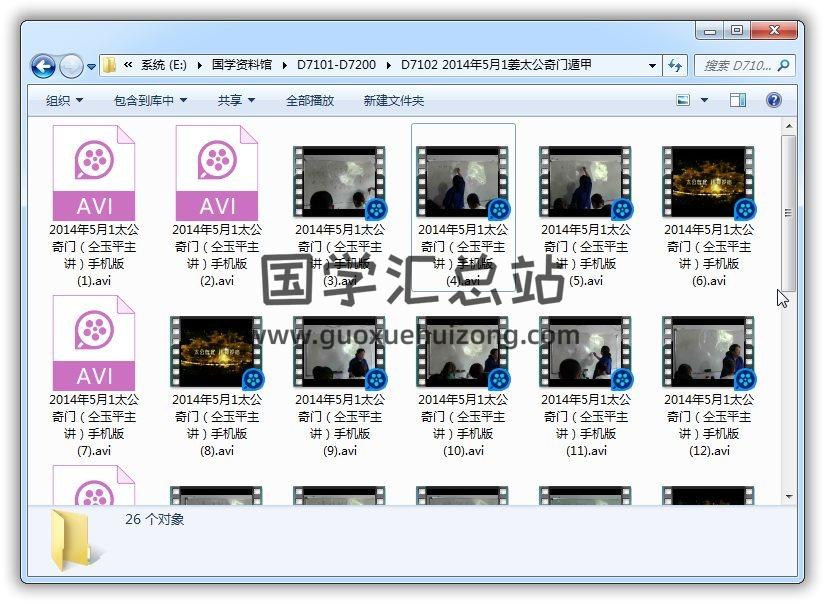This screenshot has width=825, height=604.
Task: Click the help question mark icon
Action: (773, 100)
